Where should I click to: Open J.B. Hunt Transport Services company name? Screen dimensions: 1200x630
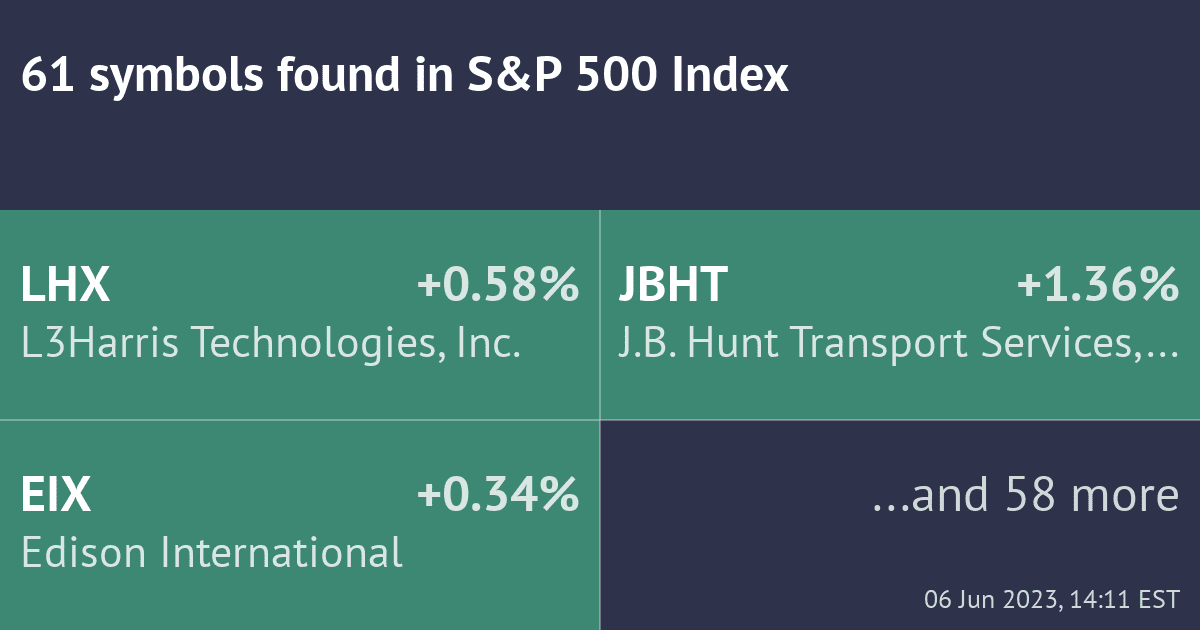[898, 345]
